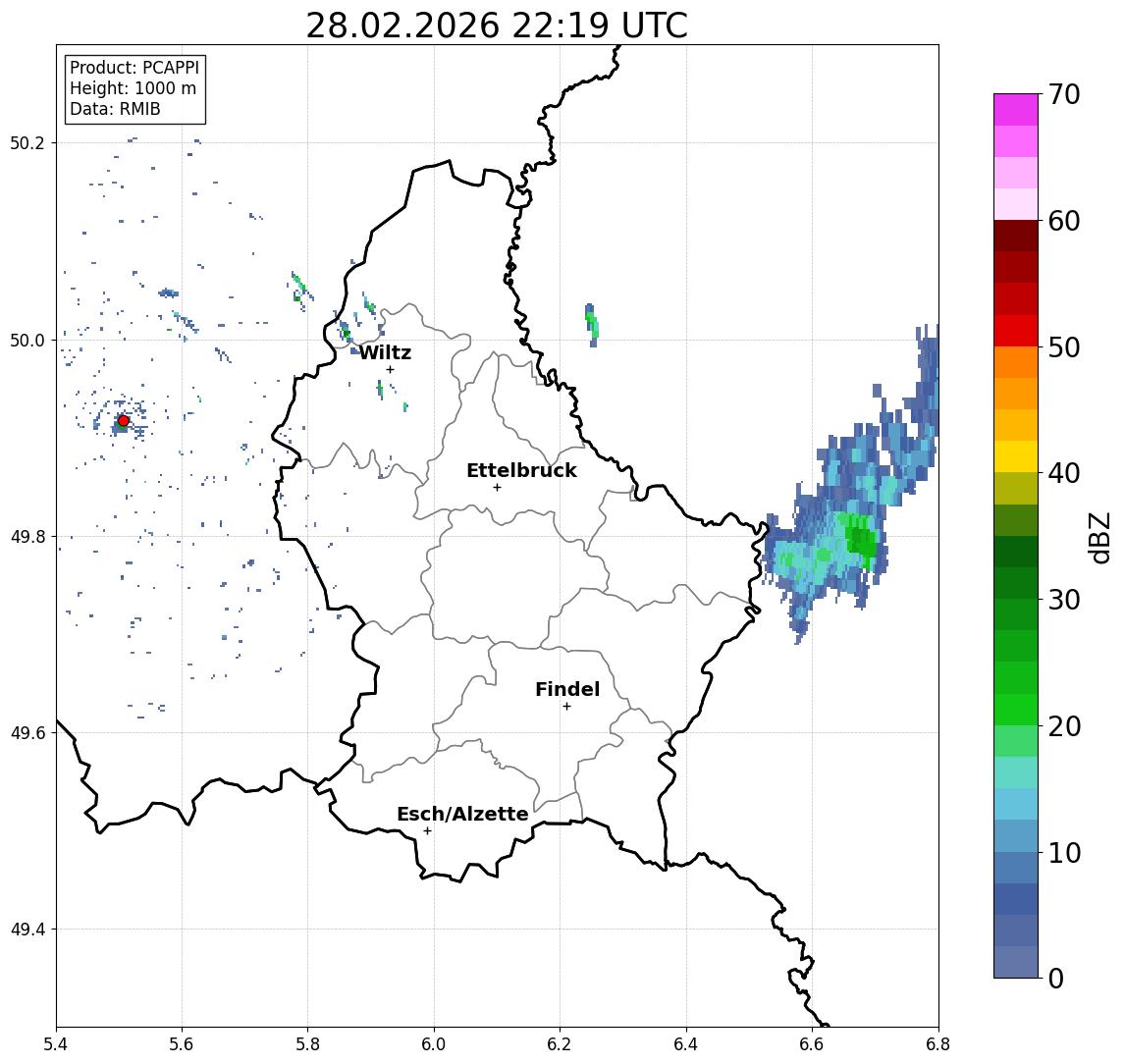Click the longitude tick label 6.4
The height and width of the screenshot is (1064, 1124).
[686, 1044]
